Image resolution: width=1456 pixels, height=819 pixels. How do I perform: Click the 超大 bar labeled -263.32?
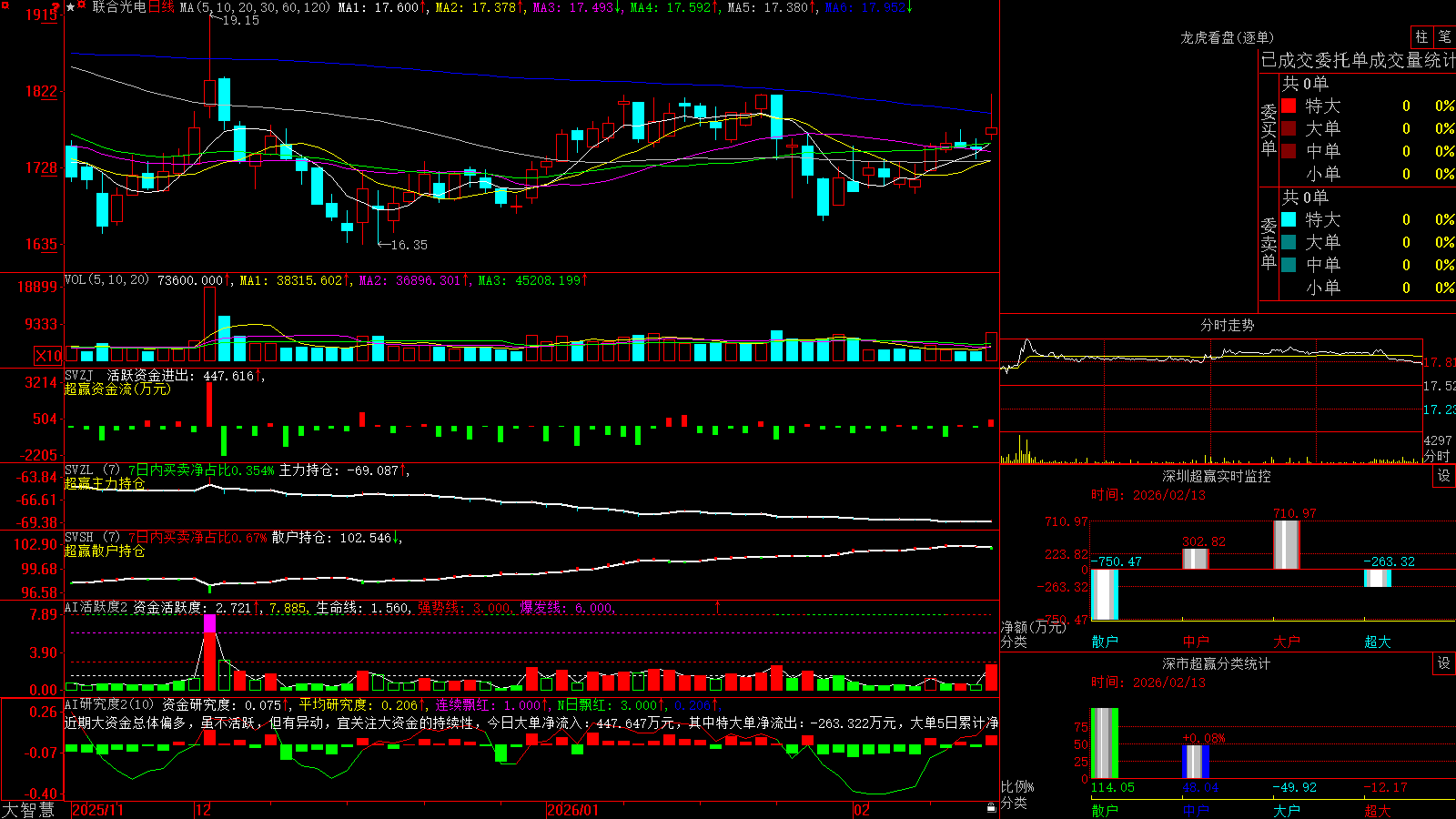pos(1378,578)
